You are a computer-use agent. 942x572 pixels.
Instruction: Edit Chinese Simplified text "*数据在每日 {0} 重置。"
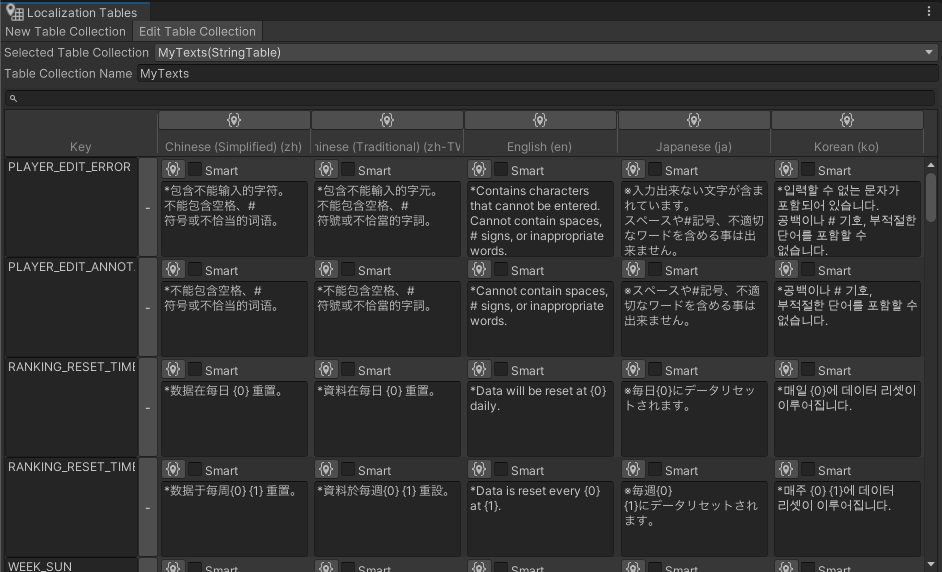pyautogui.click(x=234, y=419)
